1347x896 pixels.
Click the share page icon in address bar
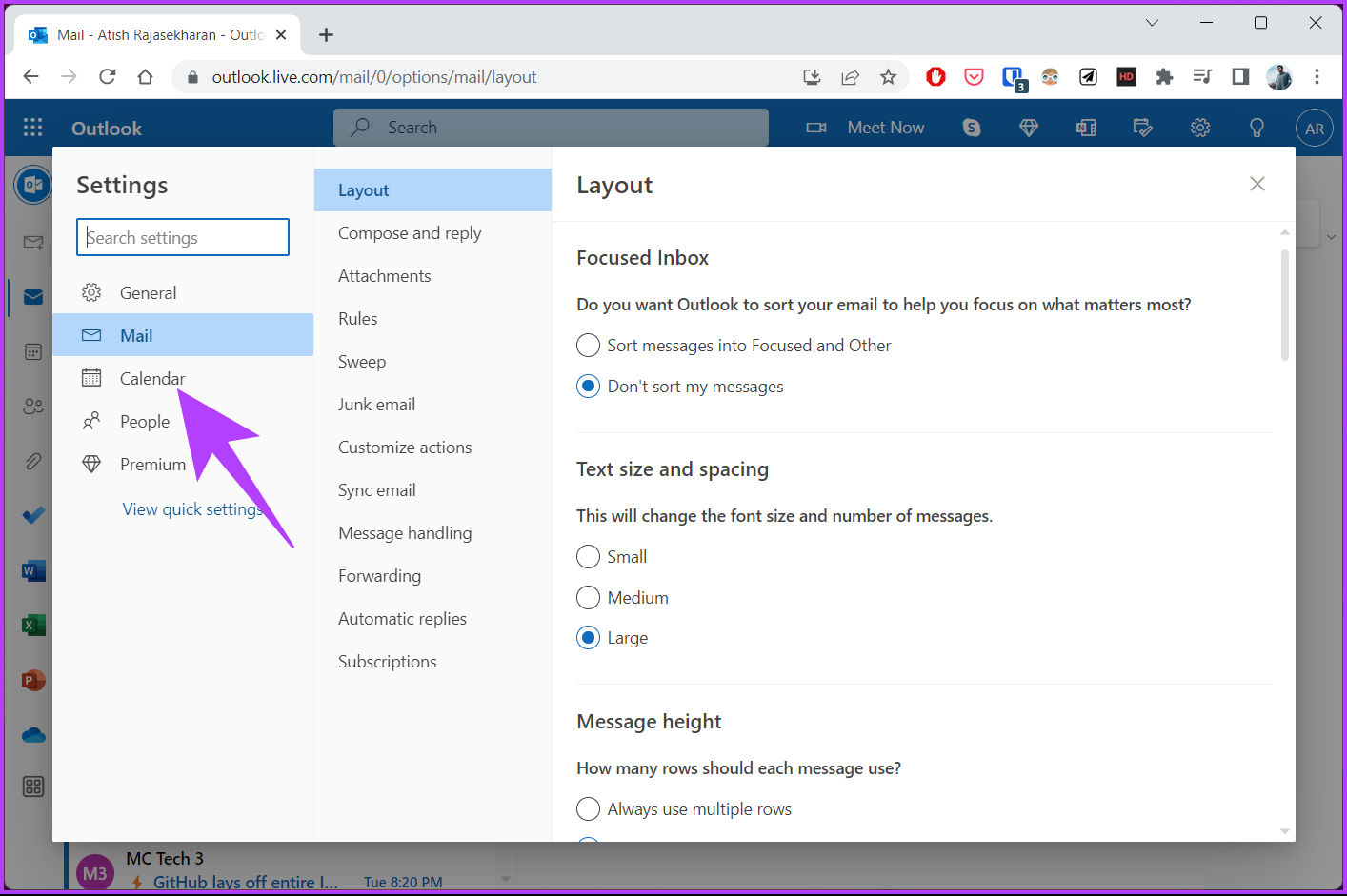pyautogui.click(x=850, y=77)
